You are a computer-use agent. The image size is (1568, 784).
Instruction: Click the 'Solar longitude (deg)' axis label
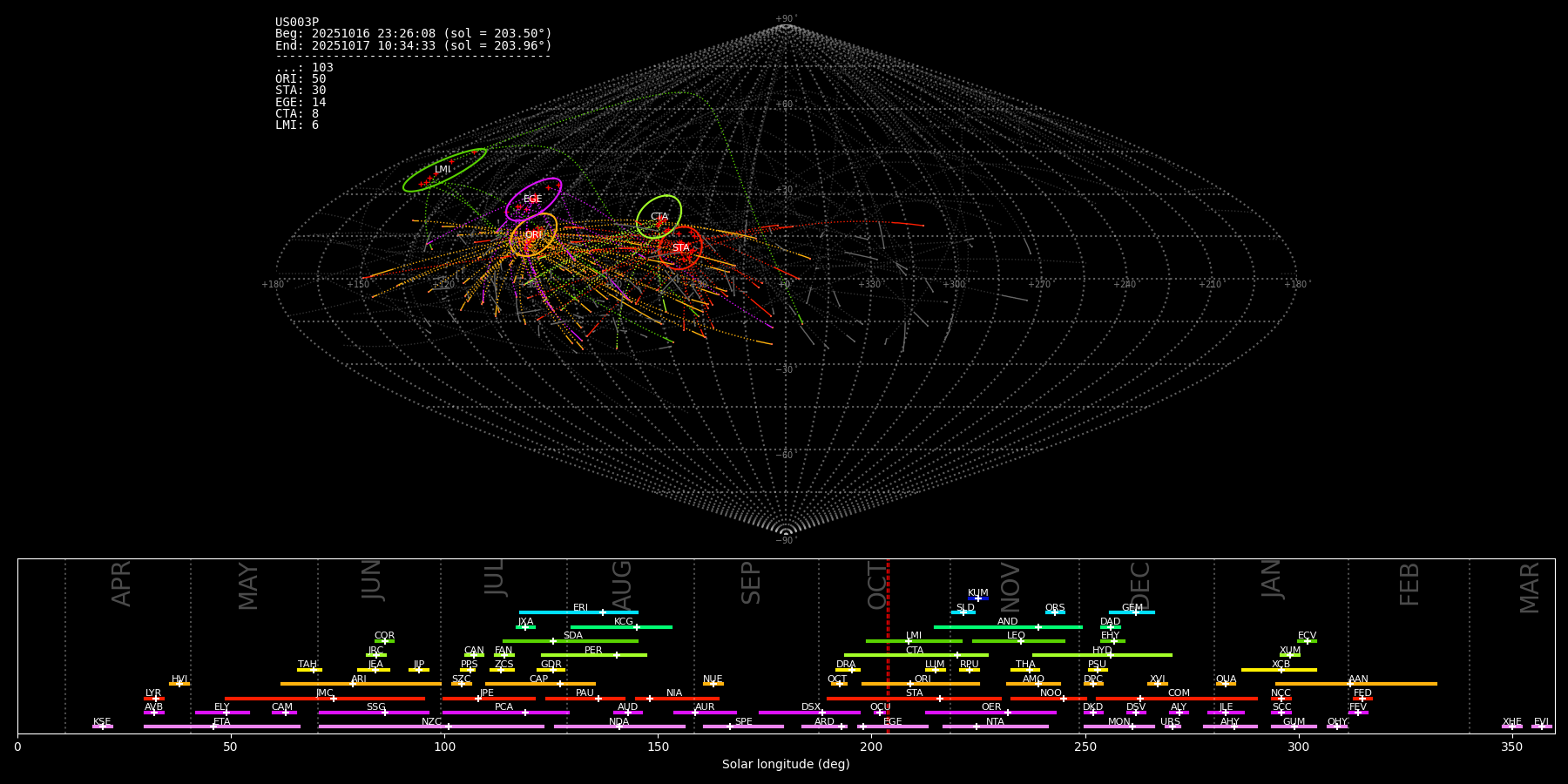(786, 765)
